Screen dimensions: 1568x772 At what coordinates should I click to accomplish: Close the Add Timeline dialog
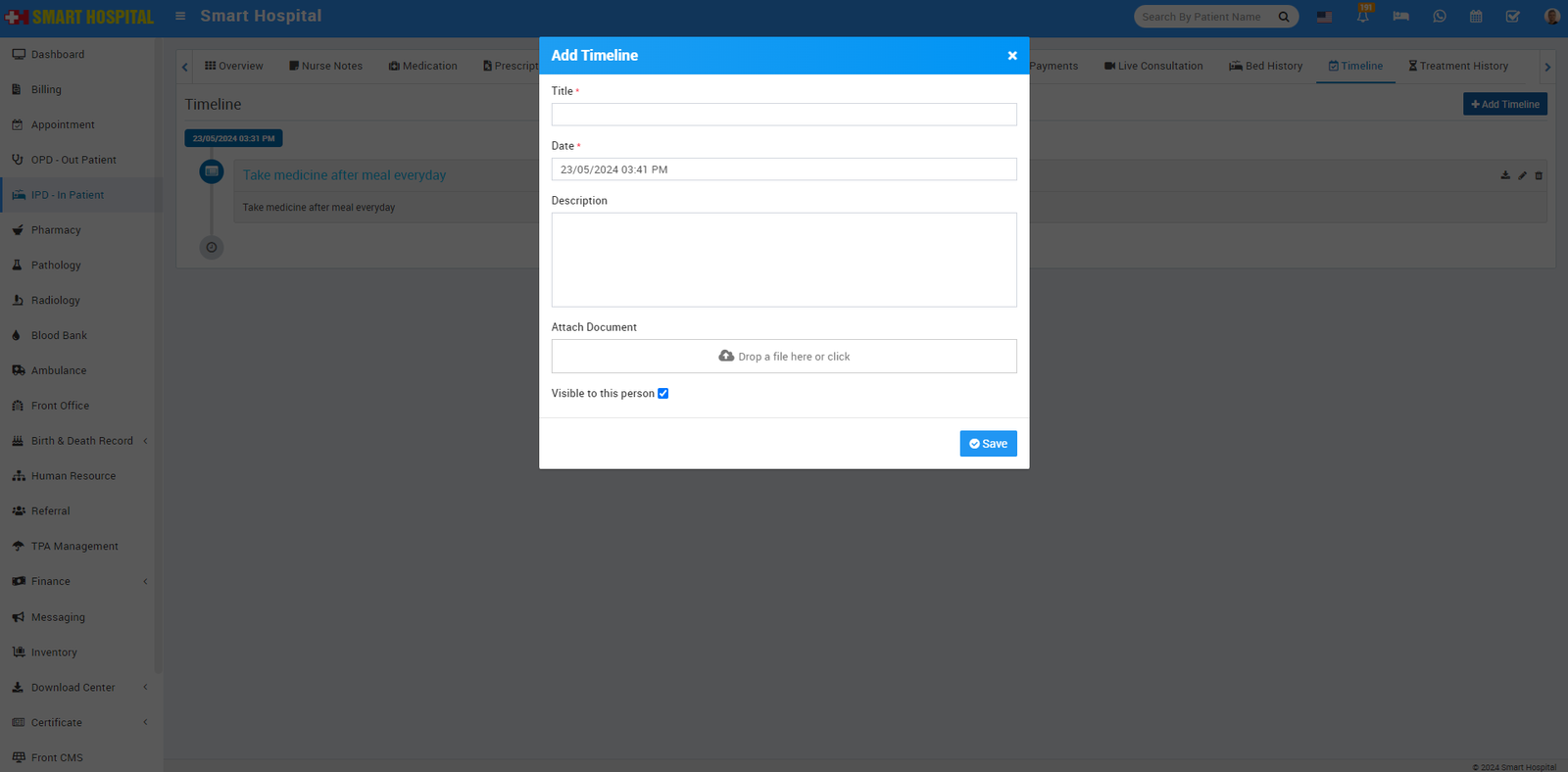(1012, 56)
